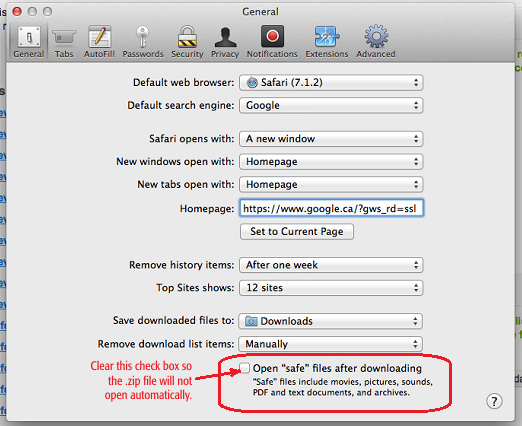The image size is (522, 426).
Task: Click the "Default web browser:" label
Action: tap(184, 82)
